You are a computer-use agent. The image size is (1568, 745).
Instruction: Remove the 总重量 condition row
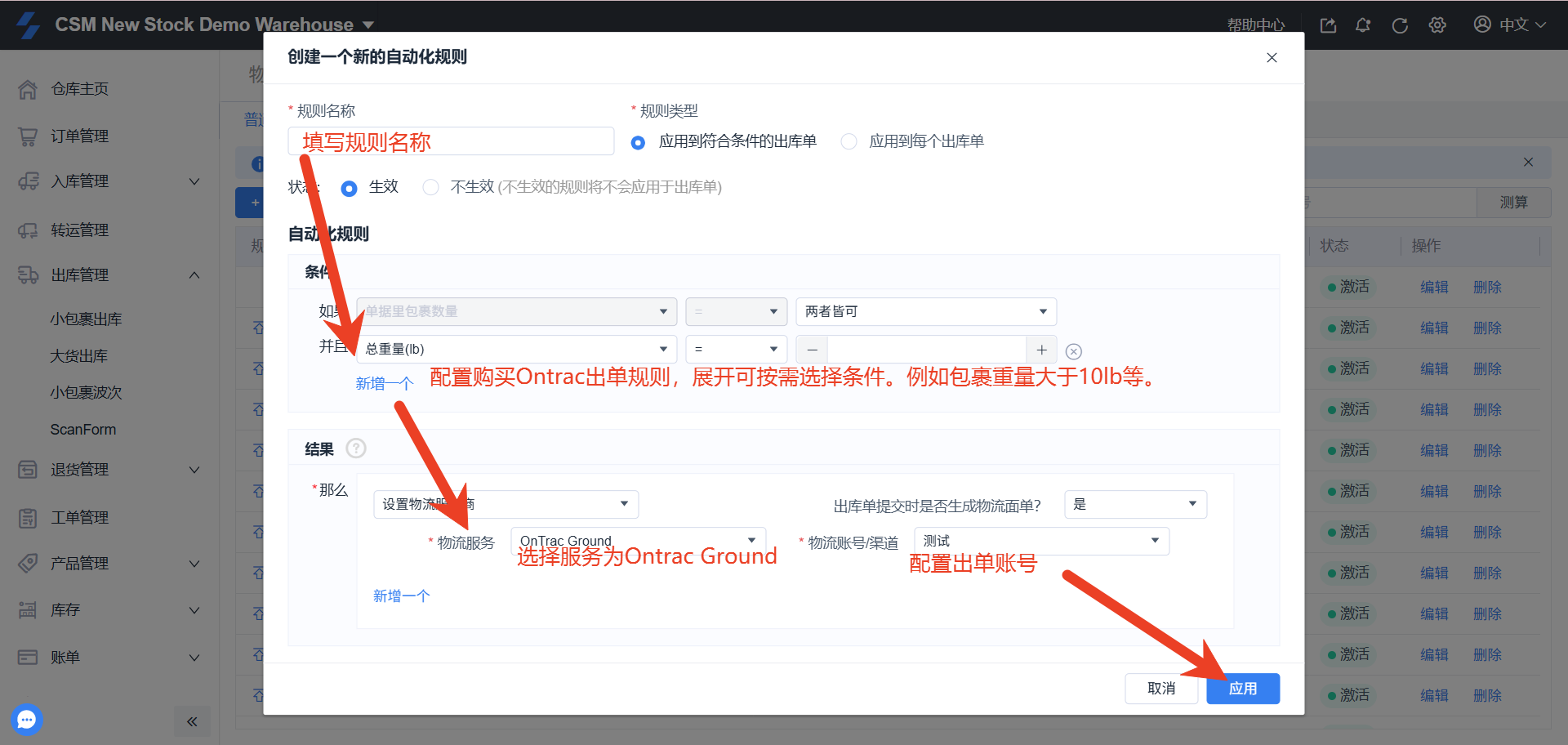point(1074,351)
